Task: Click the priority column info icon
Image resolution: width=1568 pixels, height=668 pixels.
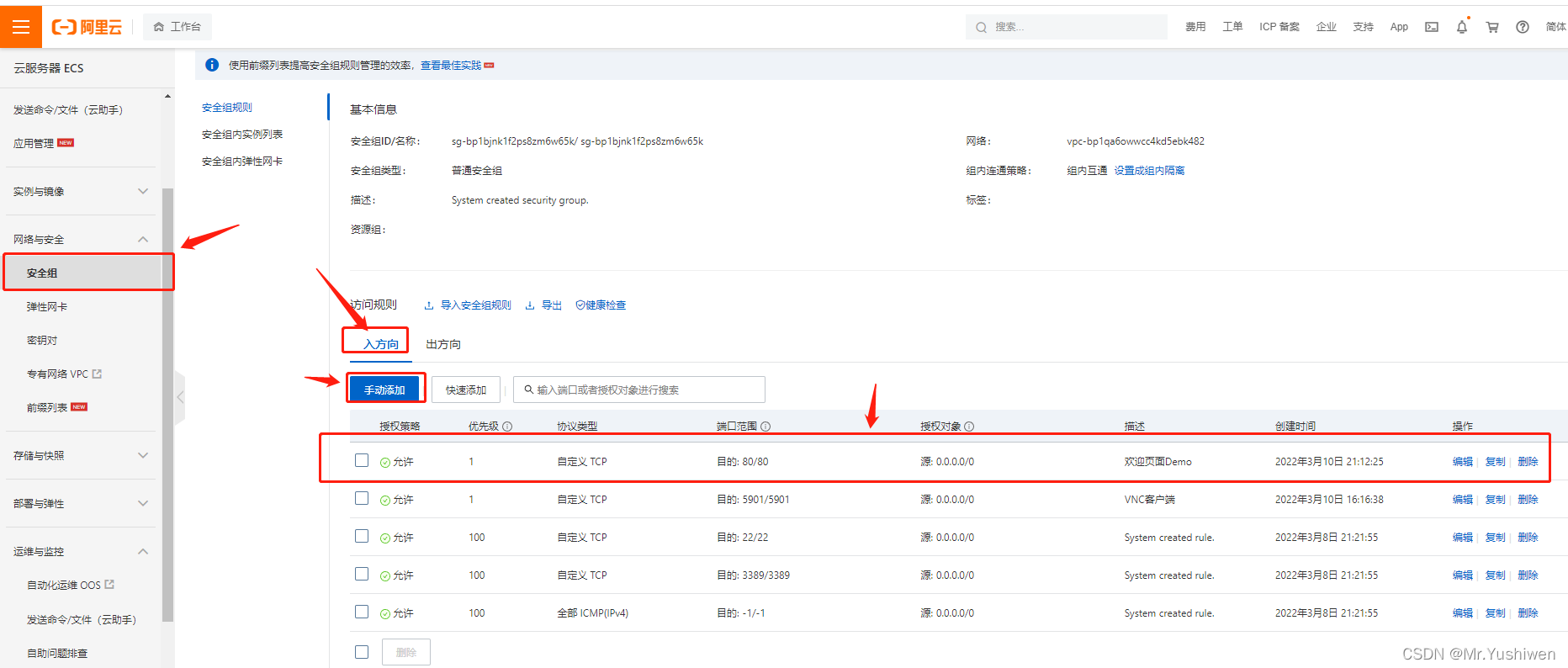Action: pos(507,427)
